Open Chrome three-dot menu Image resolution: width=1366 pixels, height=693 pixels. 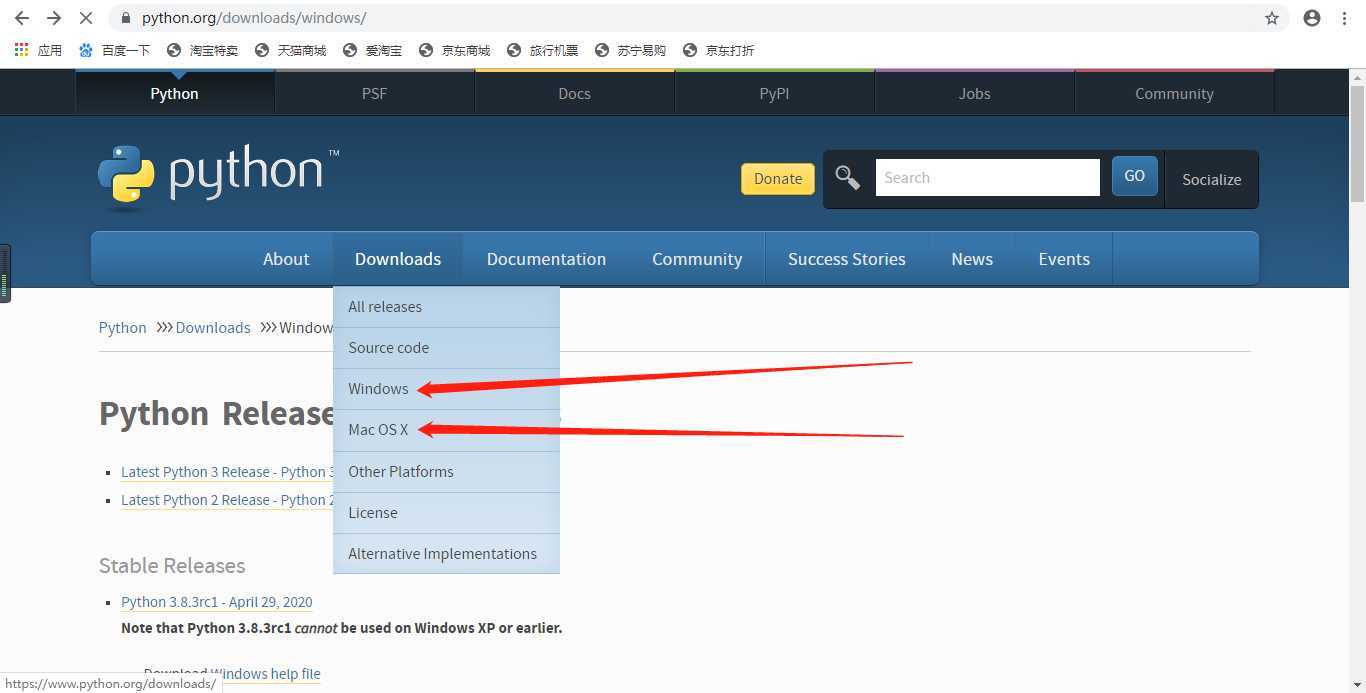[1344, 18]
